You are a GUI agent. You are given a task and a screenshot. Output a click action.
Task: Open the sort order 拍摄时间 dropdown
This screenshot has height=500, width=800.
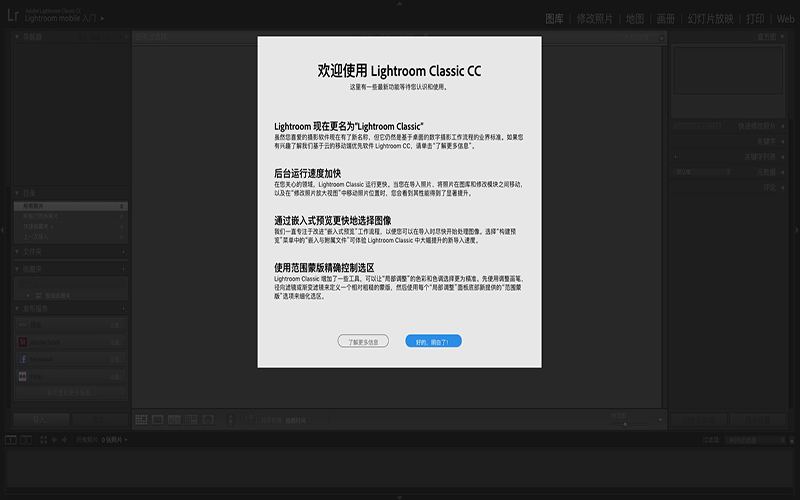tap(297, 420)
